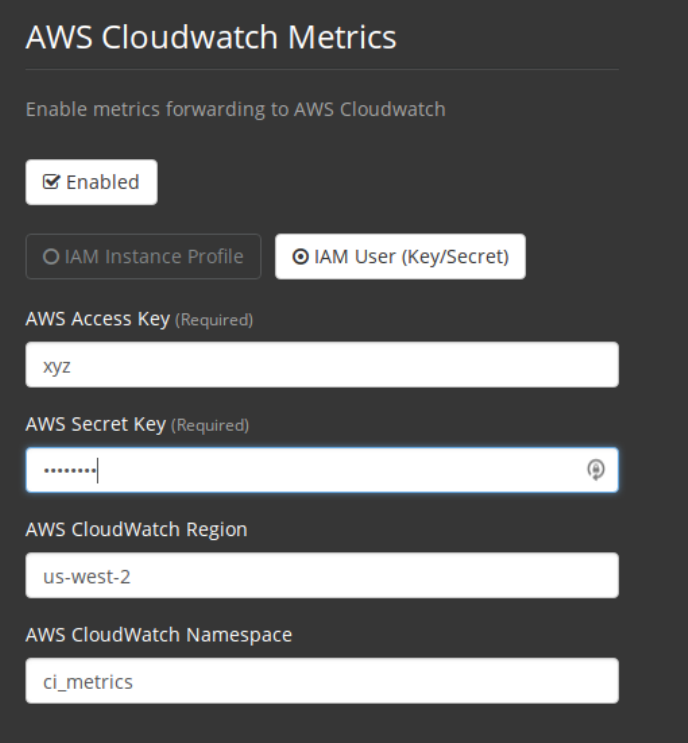Click the radio circle icon for IAM Instance Profile

pyautogui.click(x=50, y=256)
